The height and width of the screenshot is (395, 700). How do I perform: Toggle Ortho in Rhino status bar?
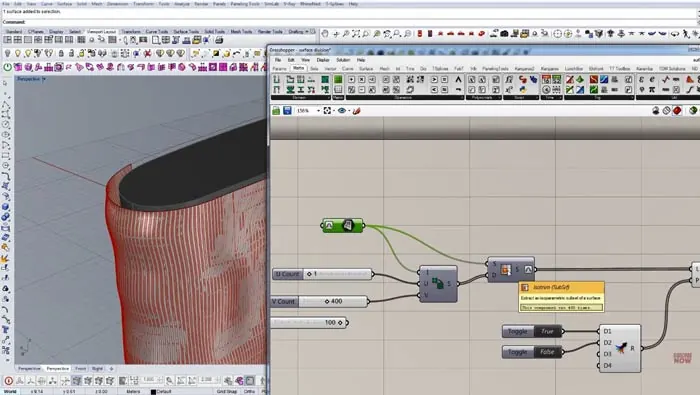(249, 391)
